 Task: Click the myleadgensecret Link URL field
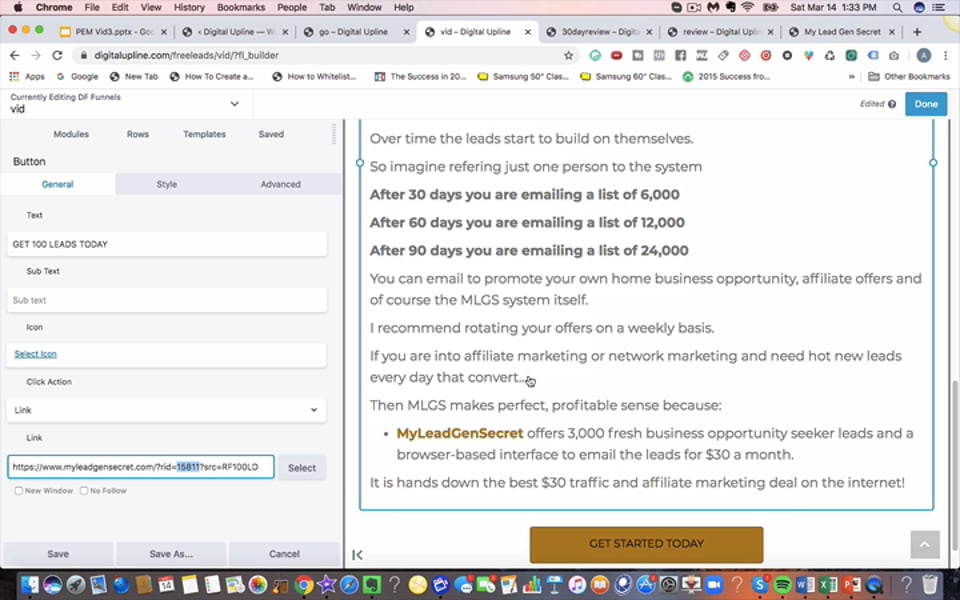(141, 467)
